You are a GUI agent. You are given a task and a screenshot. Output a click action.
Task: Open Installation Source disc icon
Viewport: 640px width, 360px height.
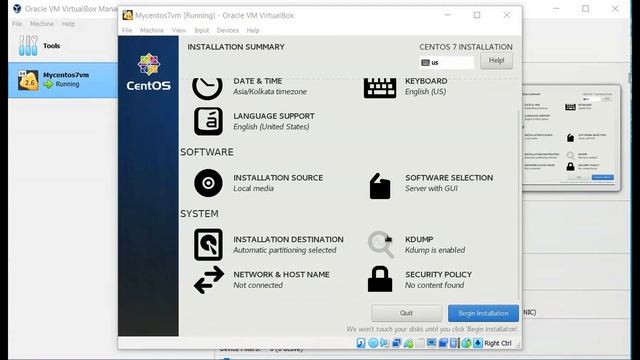(x=208, y=183)
